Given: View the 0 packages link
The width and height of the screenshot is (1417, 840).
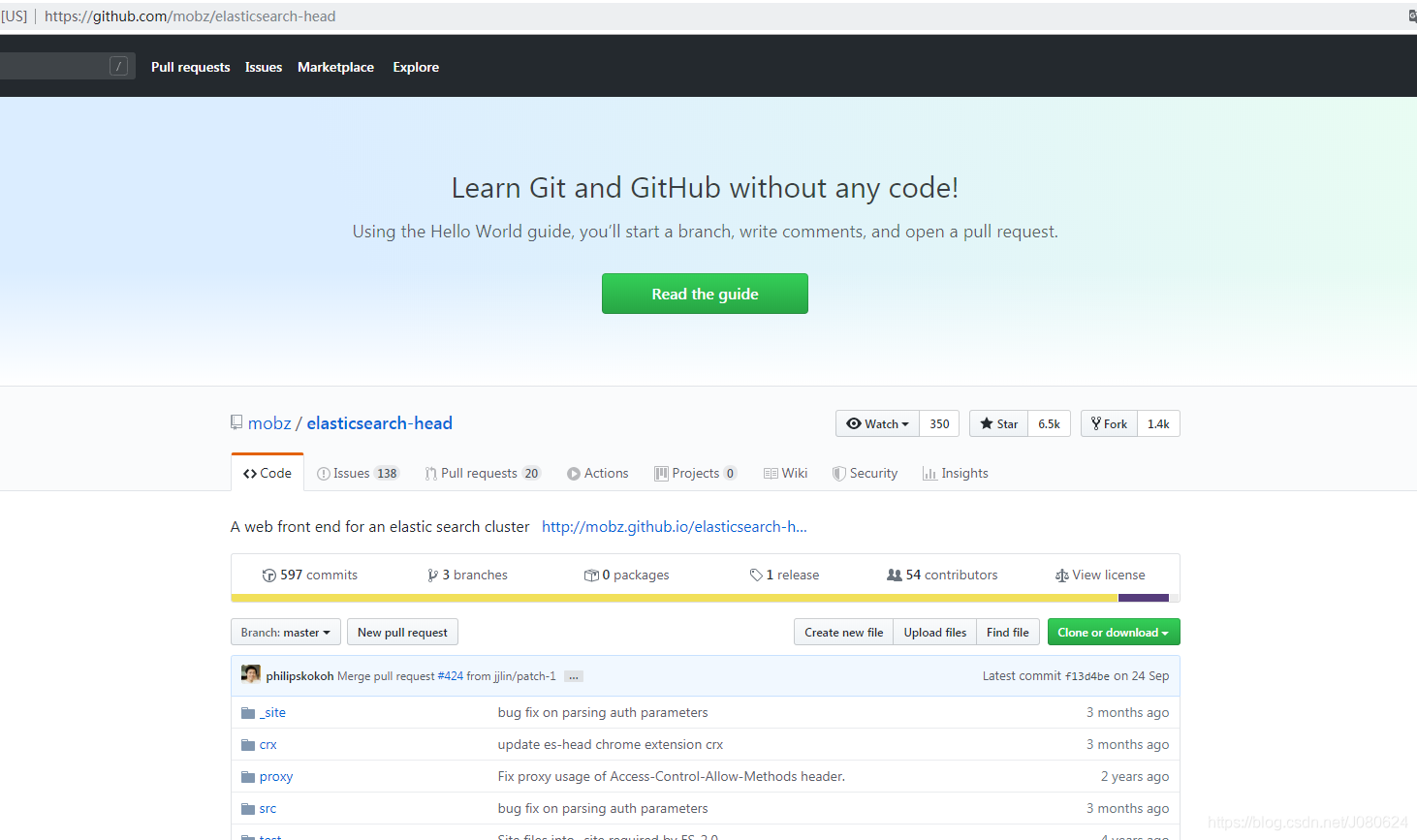Looking at the screenshot, I should click(627, 576).
